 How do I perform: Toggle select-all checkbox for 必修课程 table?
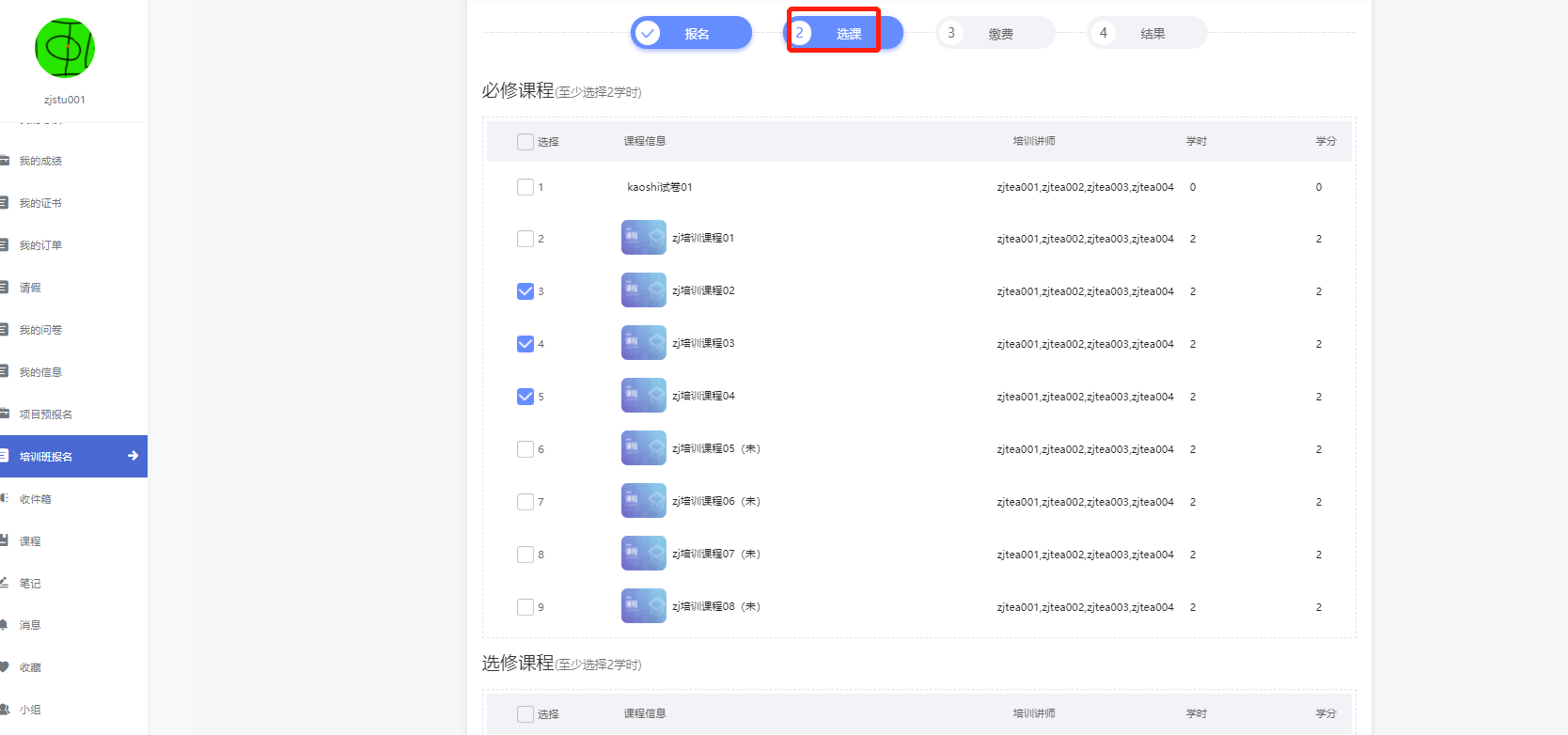click(525, 142)
